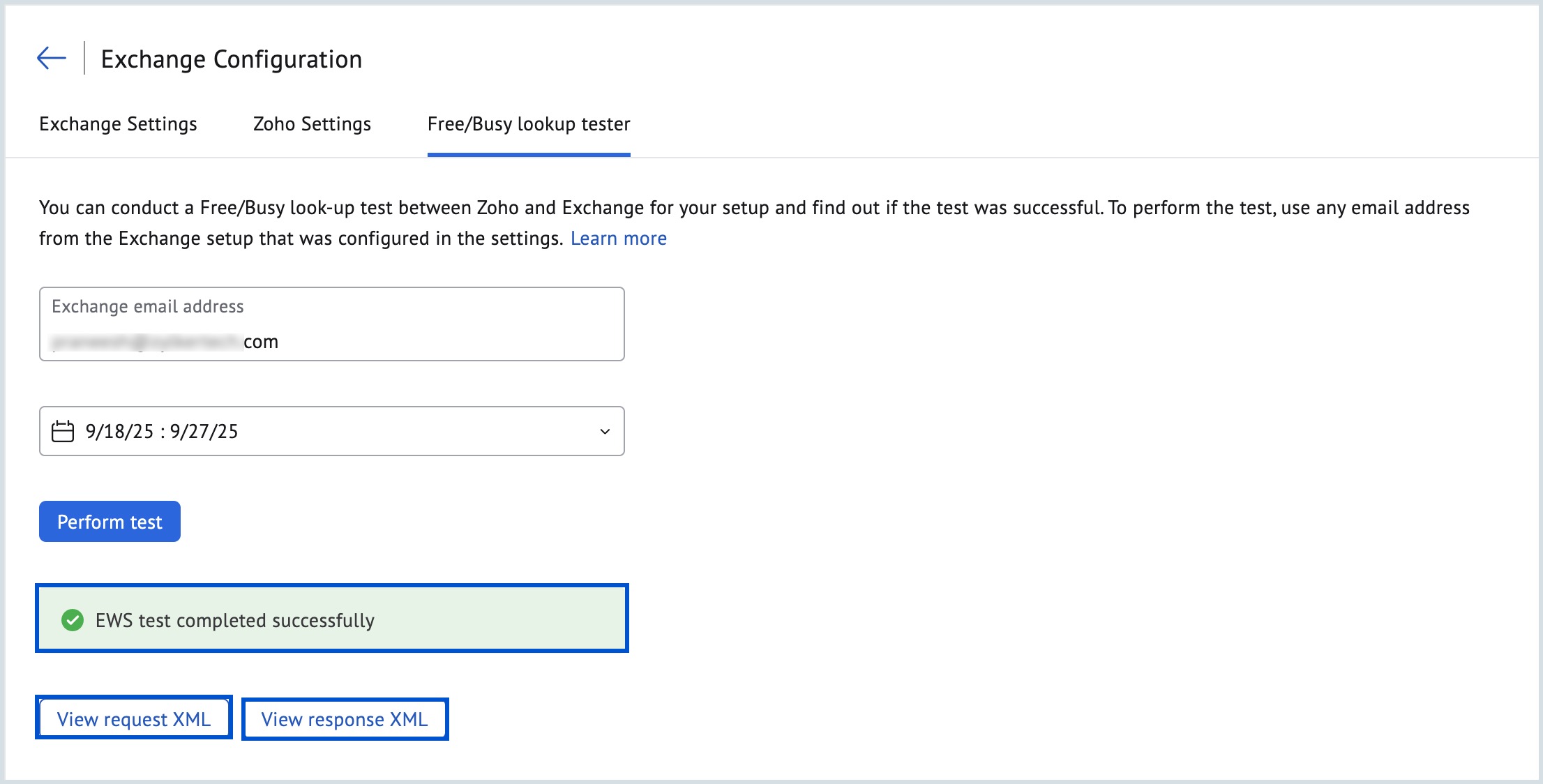Open View response XML

click(345, 719)
